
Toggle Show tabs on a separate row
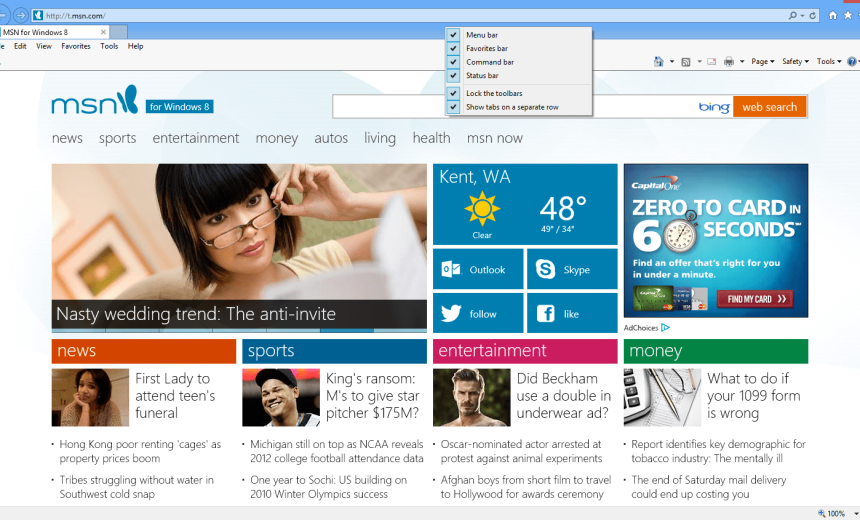pyautogui.click(x=519, y=107)
